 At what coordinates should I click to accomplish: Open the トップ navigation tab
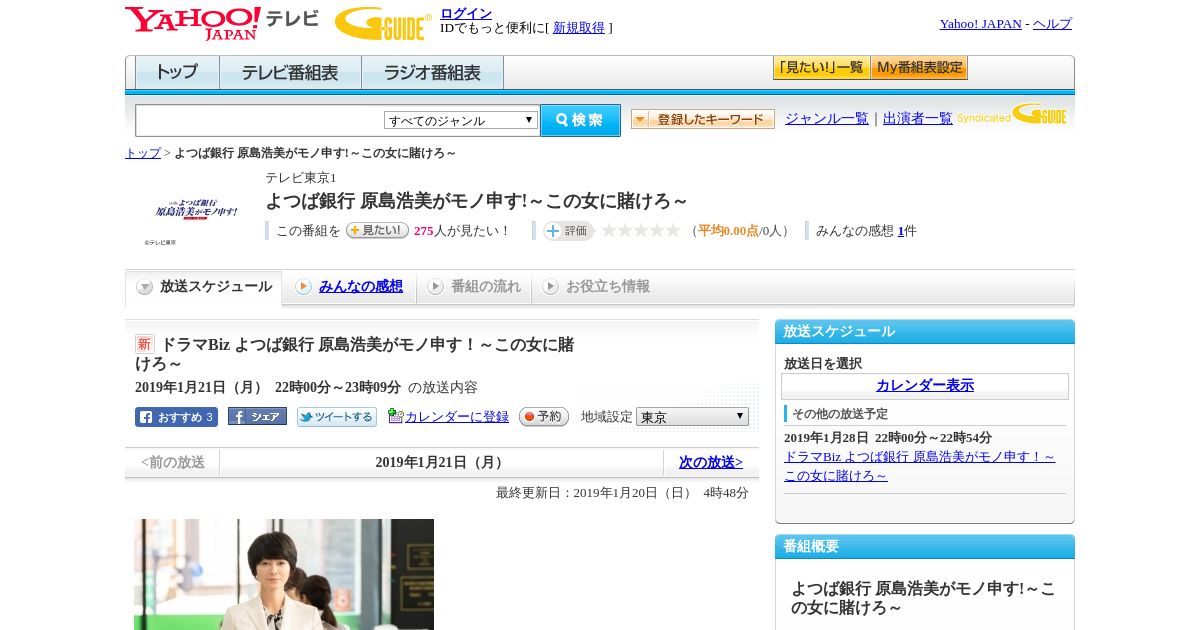177,73
